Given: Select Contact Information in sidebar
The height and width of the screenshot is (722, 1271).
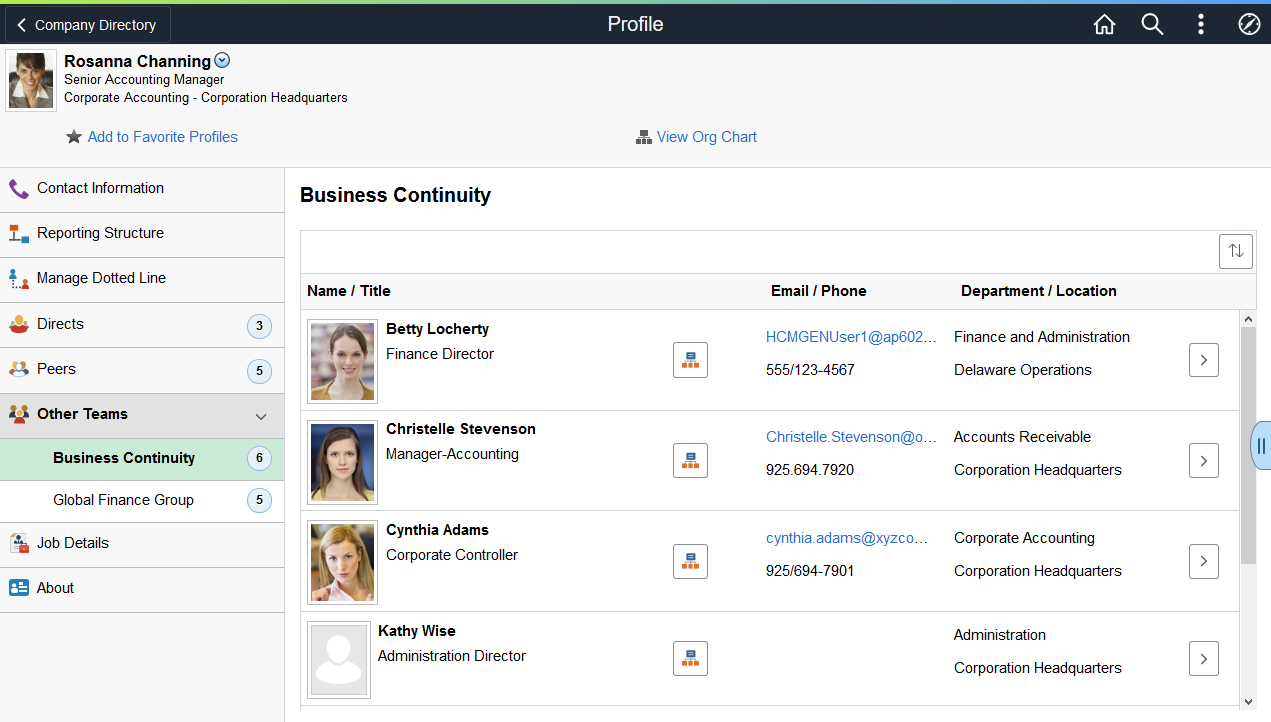Looking at the screenshot, I should point(142,189).
